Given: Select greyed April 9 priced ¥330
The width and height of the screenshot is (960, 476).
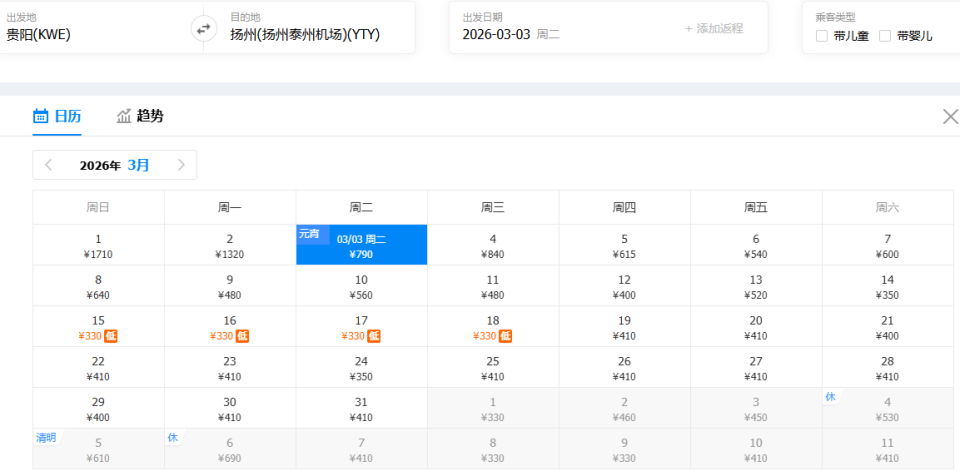Looking at the screenshot, I should pos(624,449).
